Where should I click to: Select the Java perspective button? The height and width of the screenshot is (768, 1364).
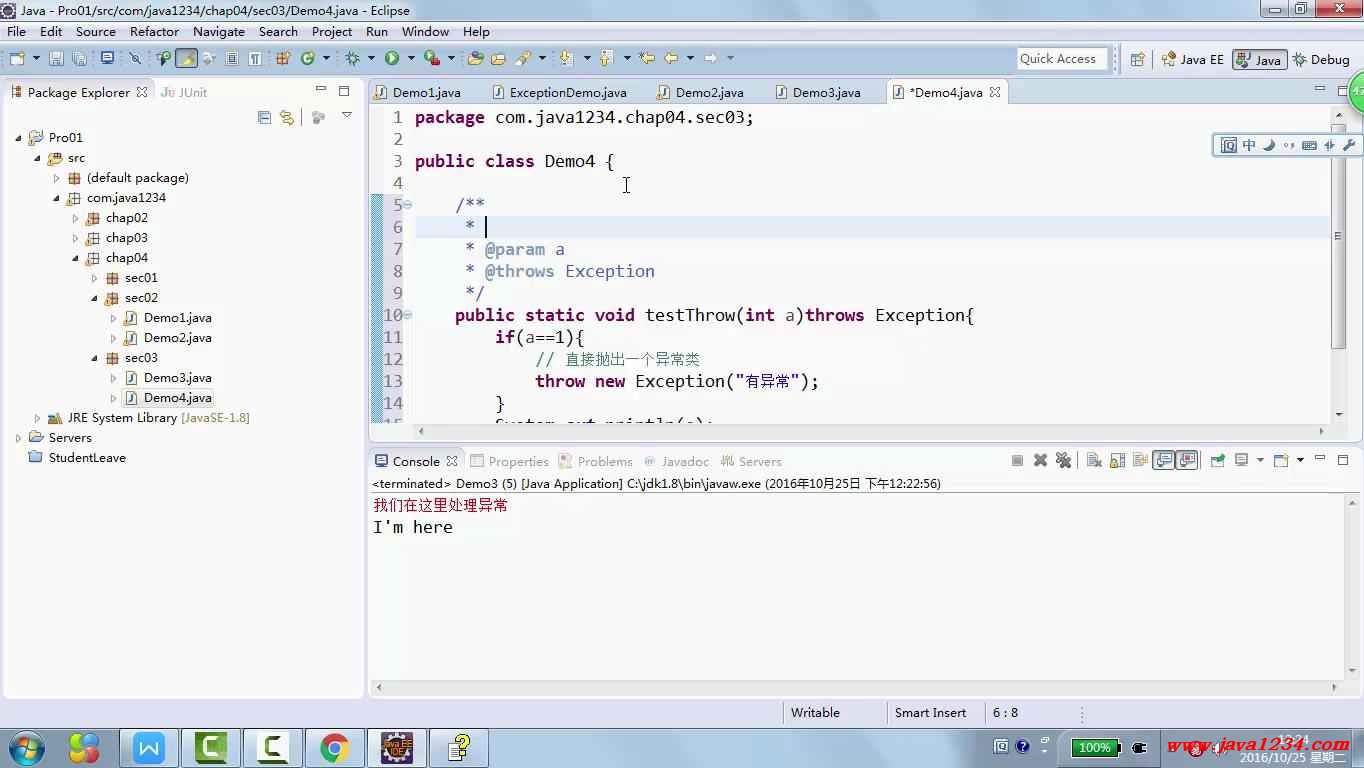(1259, 59)
